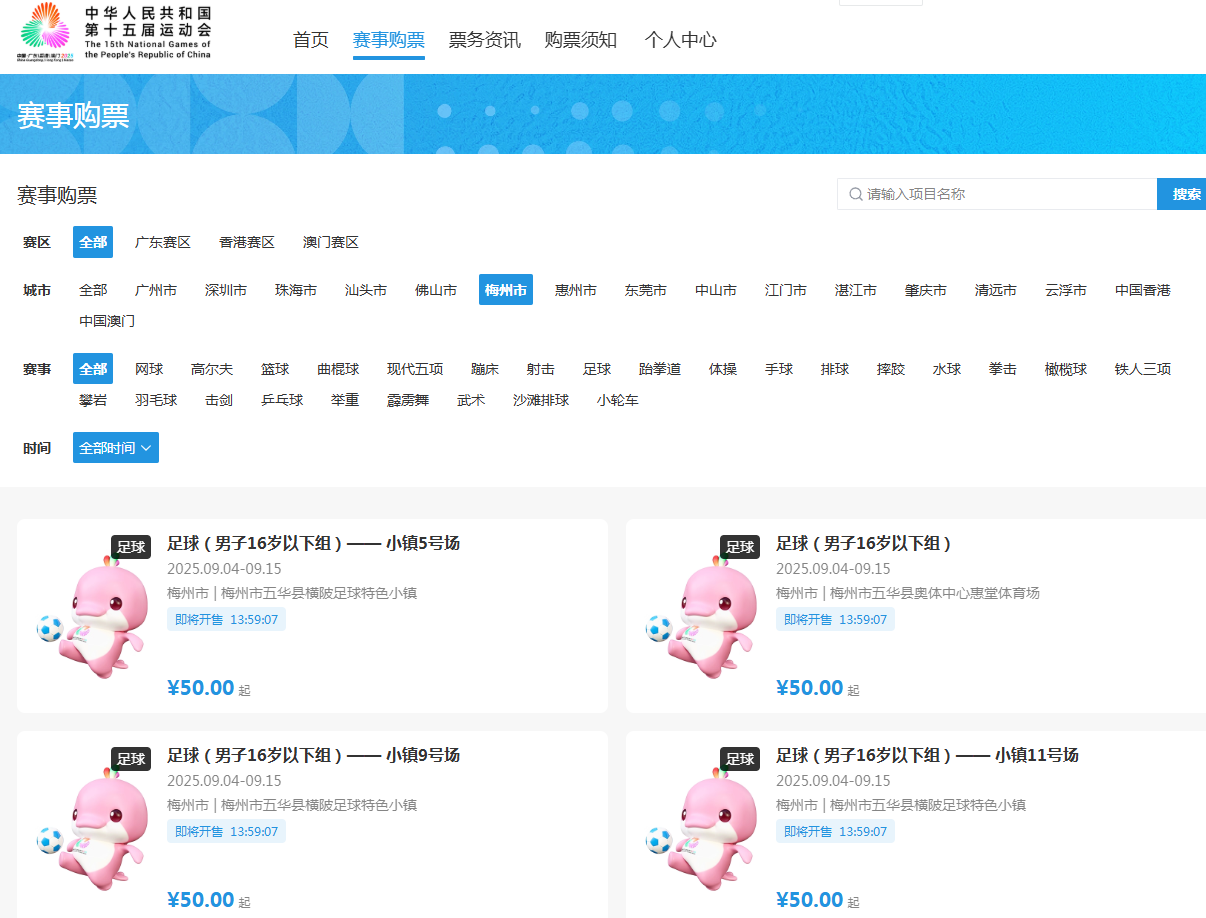
Task: Filter events by 攀岩
Action: (93, 400)
